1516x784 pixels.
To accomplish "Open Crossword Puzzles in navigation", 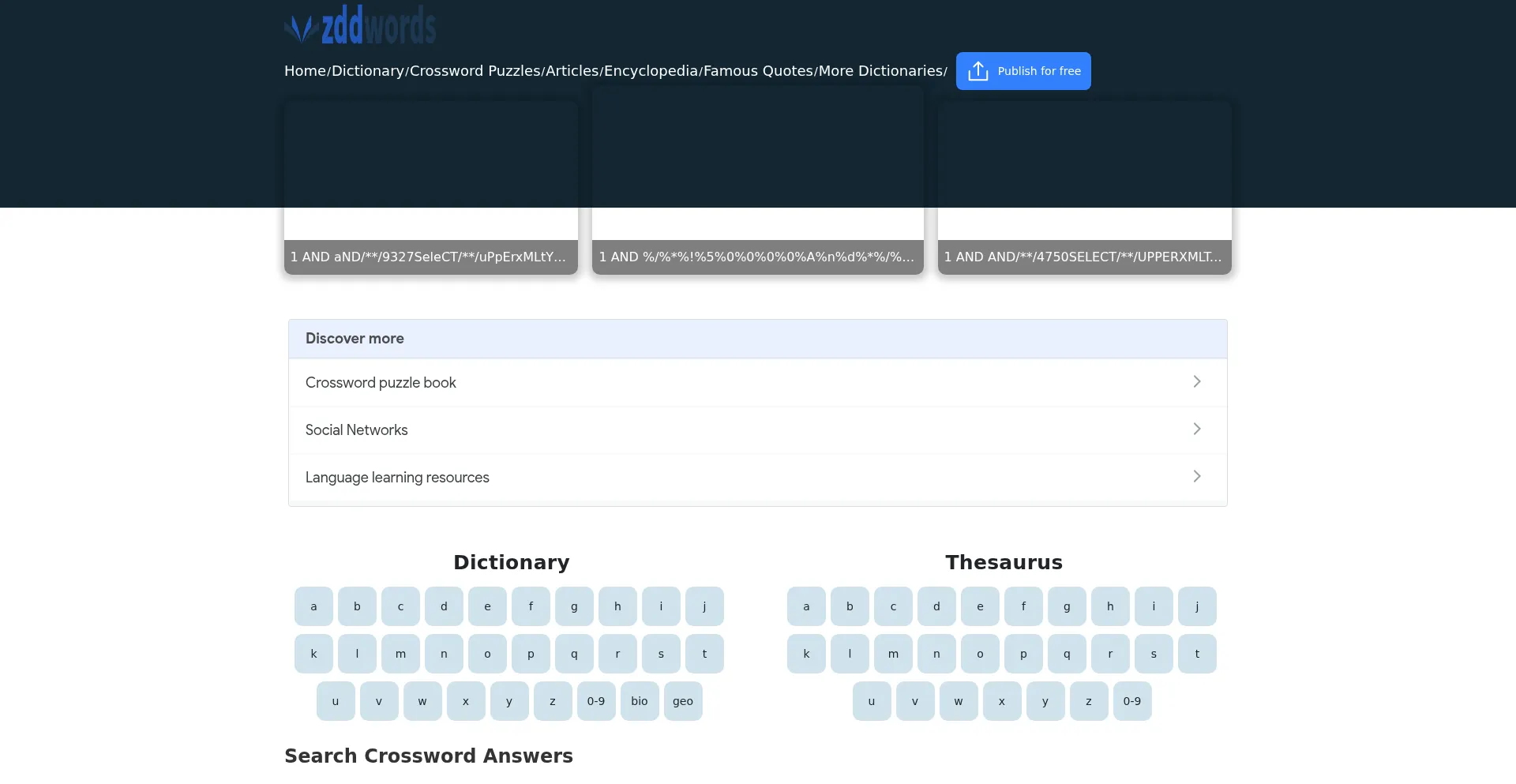I will click(475, 71).
